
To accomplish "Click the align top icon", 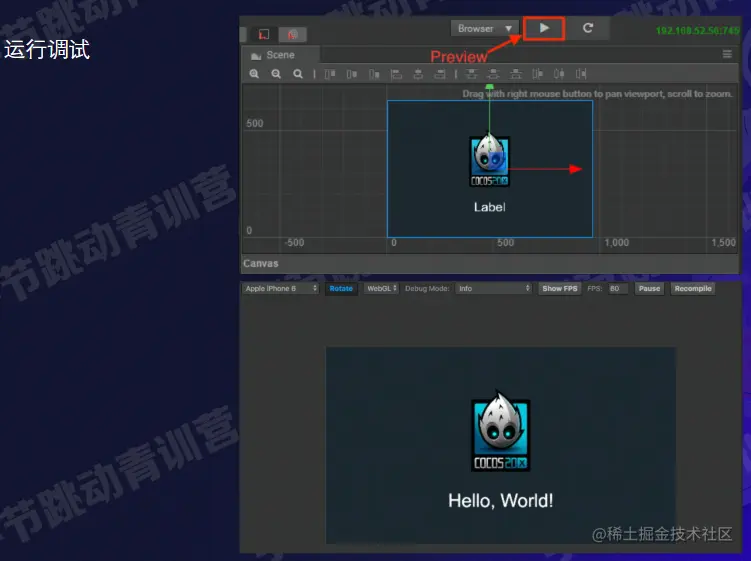I will click(330, 74).
